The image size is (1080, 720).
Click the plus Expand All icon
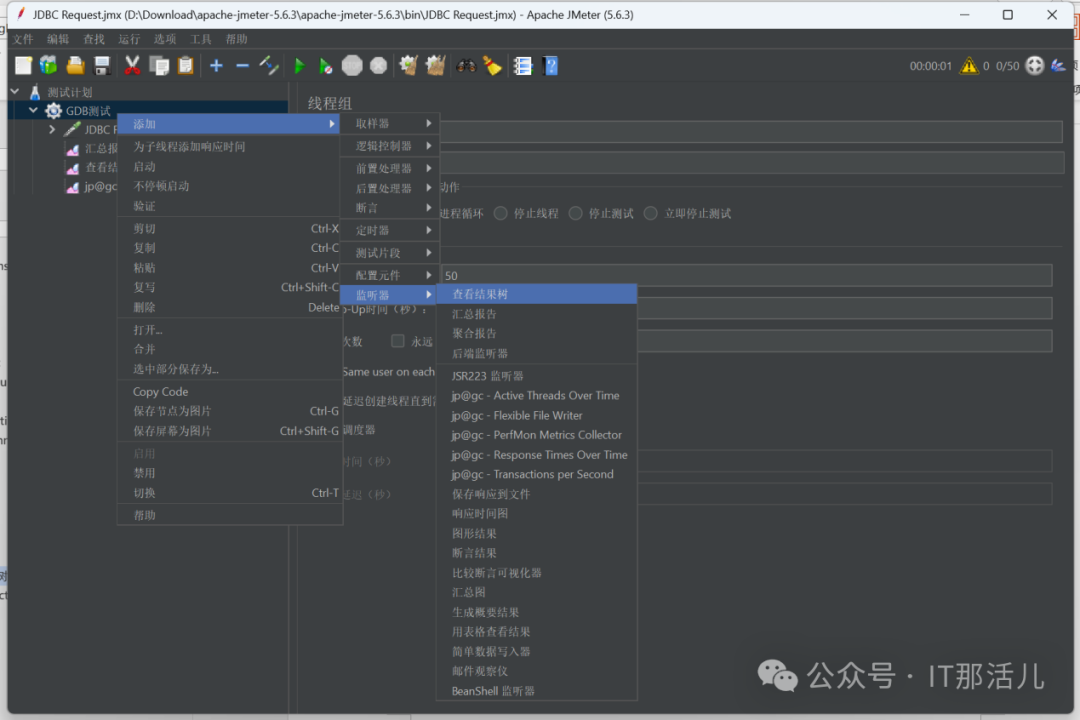pos(216,65)
